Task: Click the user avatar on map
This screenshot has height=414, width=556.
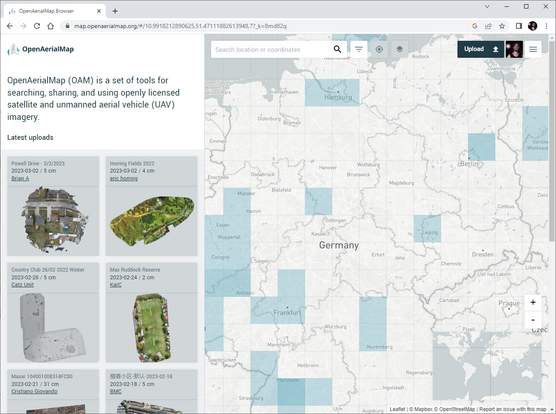Action: pos(514,49)
